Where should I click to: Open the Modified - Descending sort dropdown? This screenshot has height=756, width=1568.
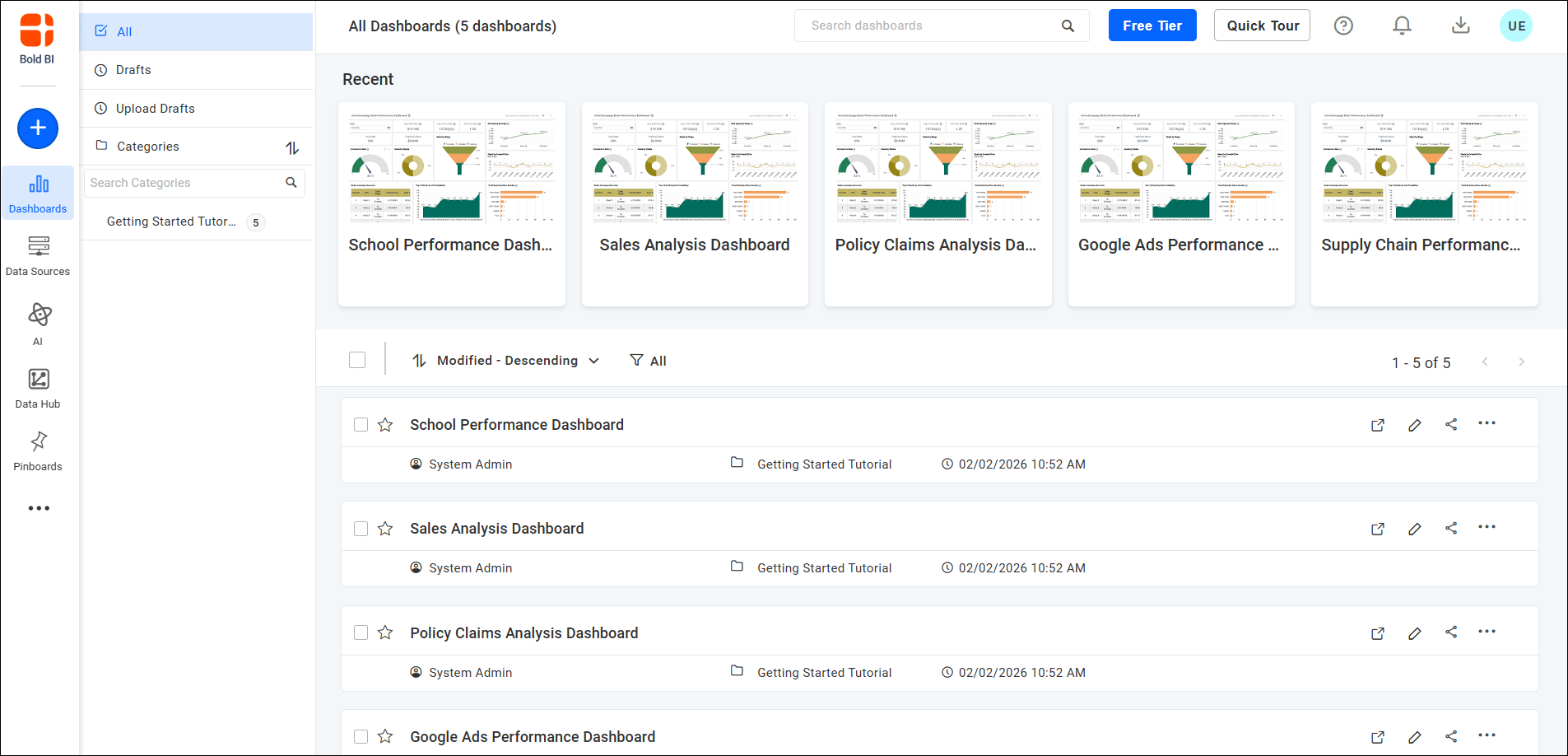click(x=505, y=360)
